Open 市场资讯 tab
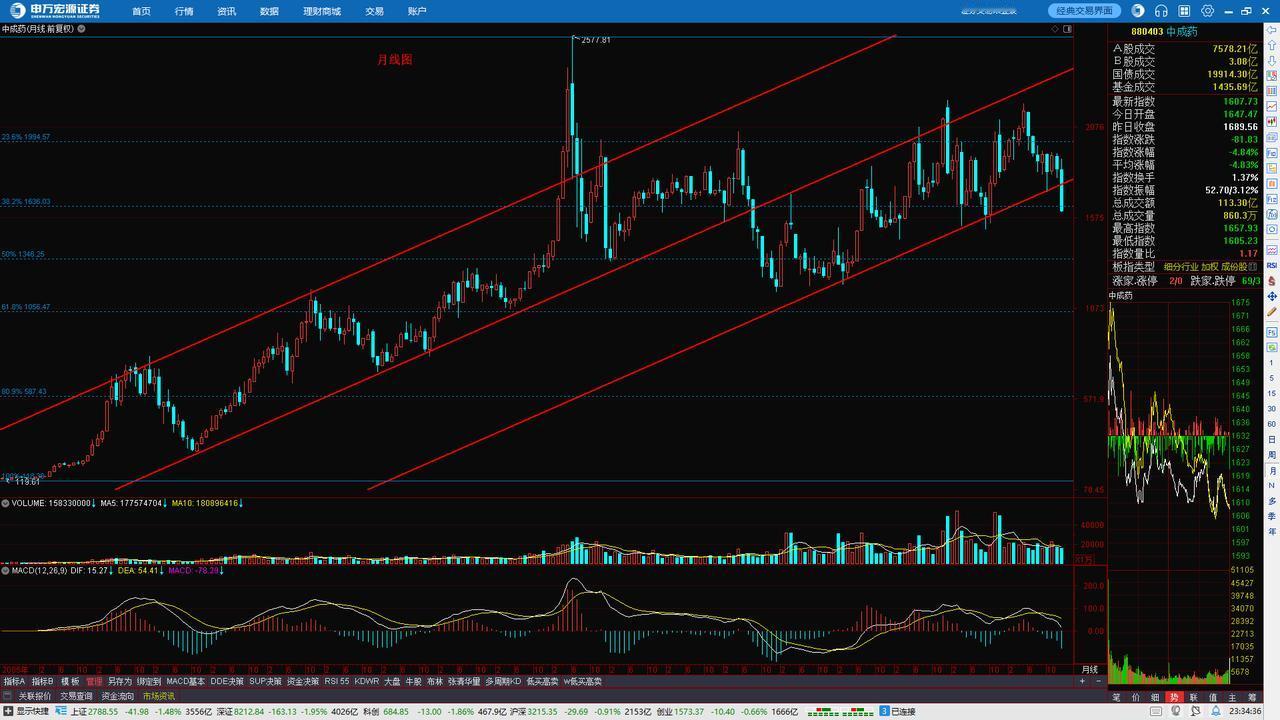 159,696
